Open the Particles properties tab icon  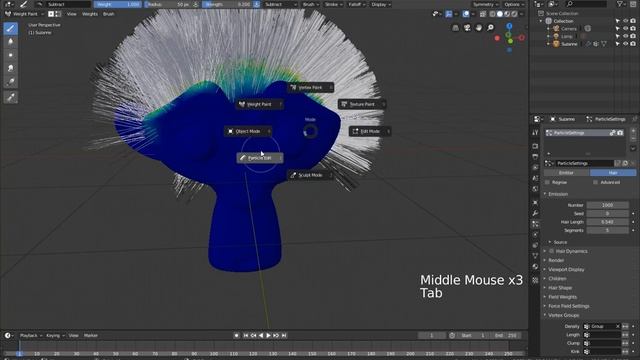pos(536,224)
